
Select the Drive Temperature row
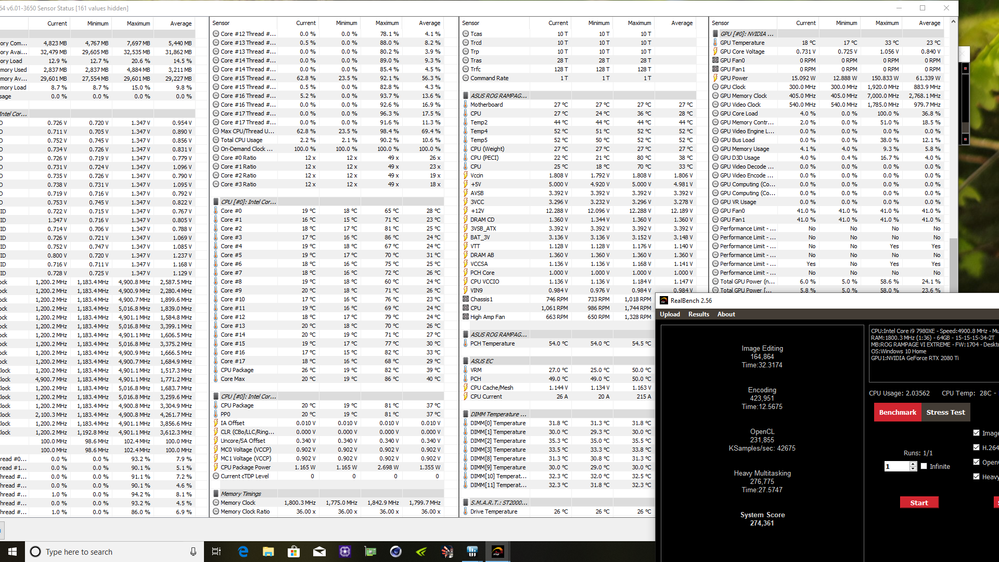click(558, 512)
